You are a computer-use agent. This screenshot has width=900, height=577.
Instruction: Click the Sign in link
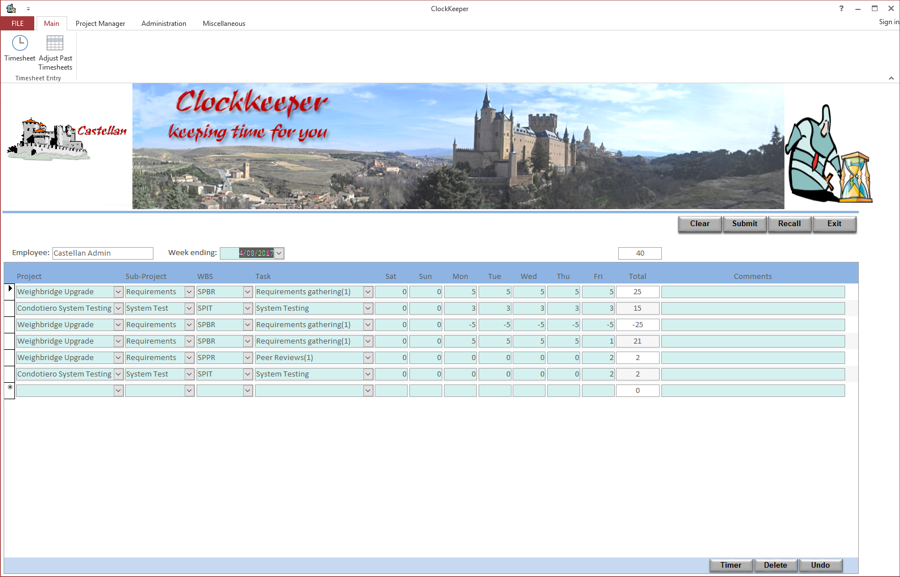click(x=889, y=22)
